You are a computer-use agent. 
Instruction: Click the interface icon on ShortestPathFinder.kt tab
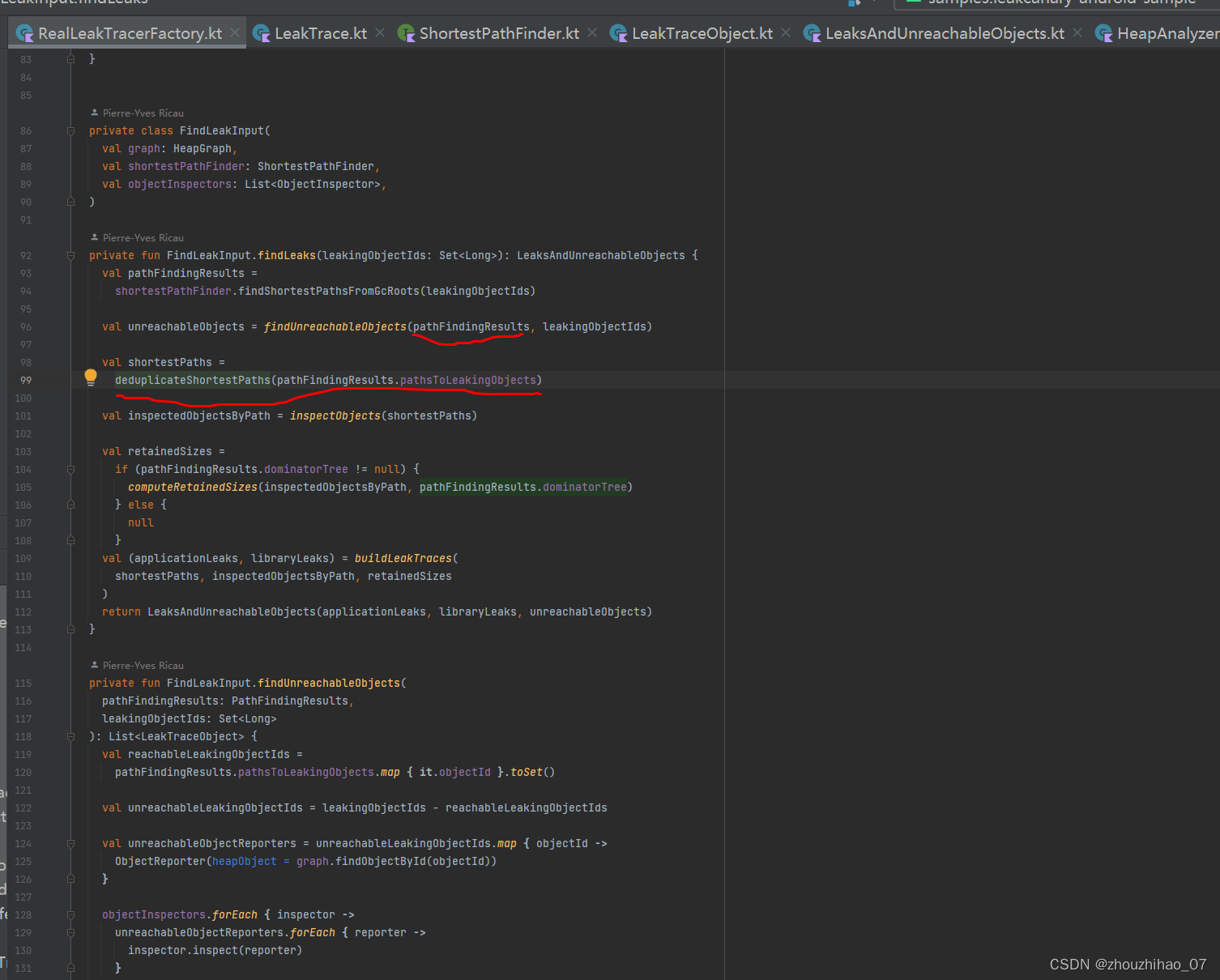(406, 33)
